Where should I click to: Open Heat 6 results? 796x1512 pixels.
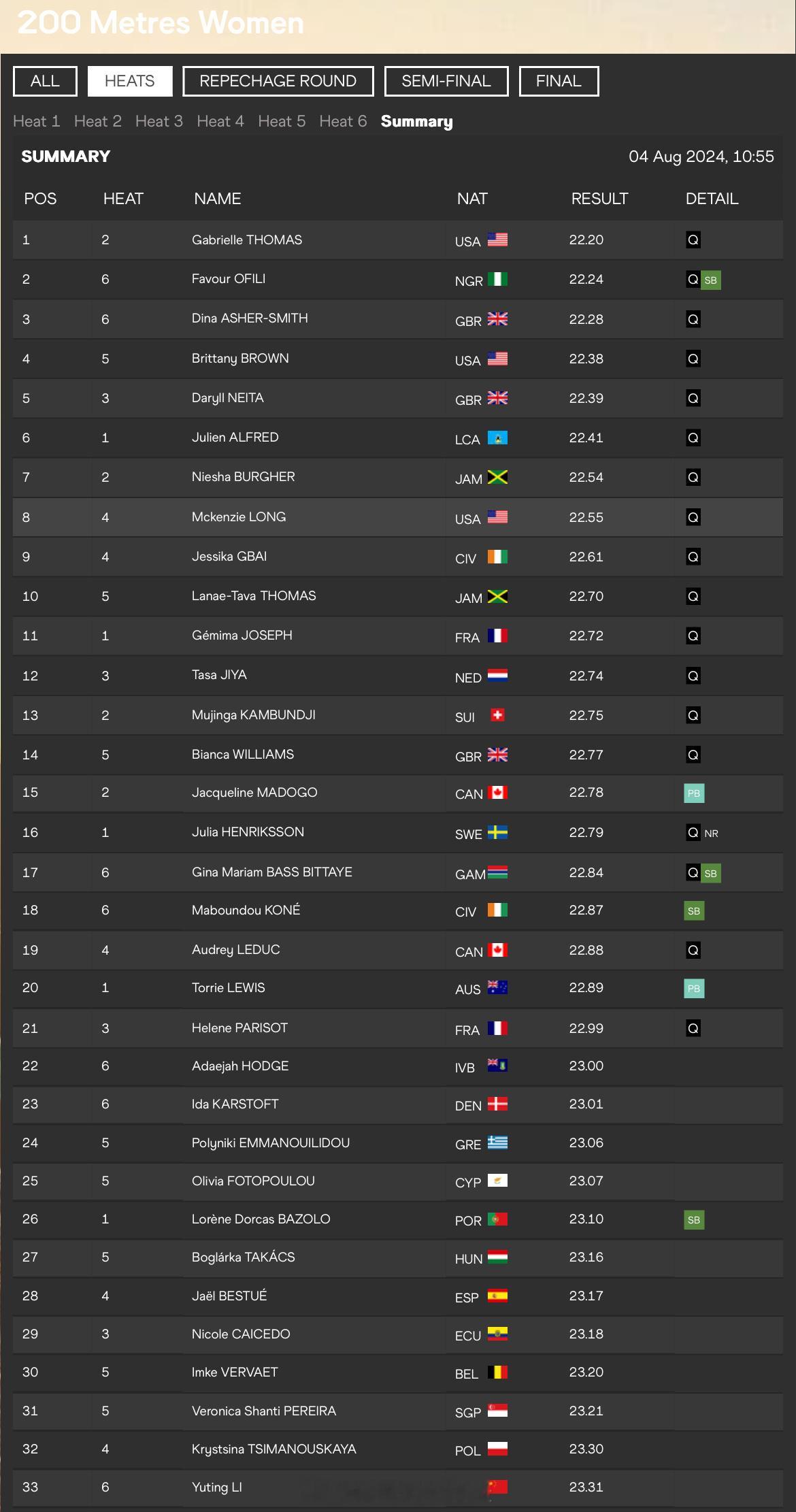343,121
